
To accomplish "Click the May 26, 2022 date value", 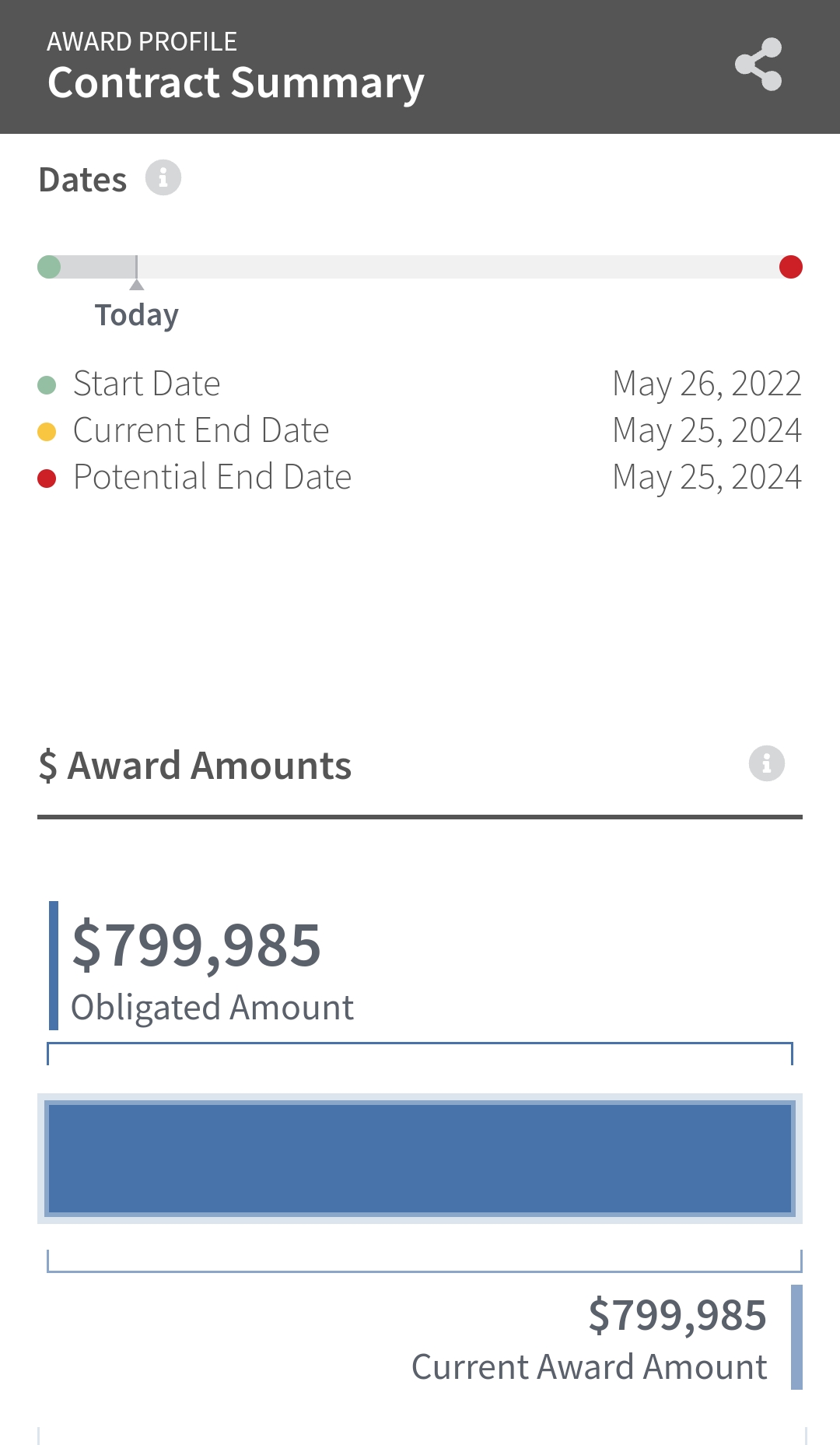I will point(707,384).
